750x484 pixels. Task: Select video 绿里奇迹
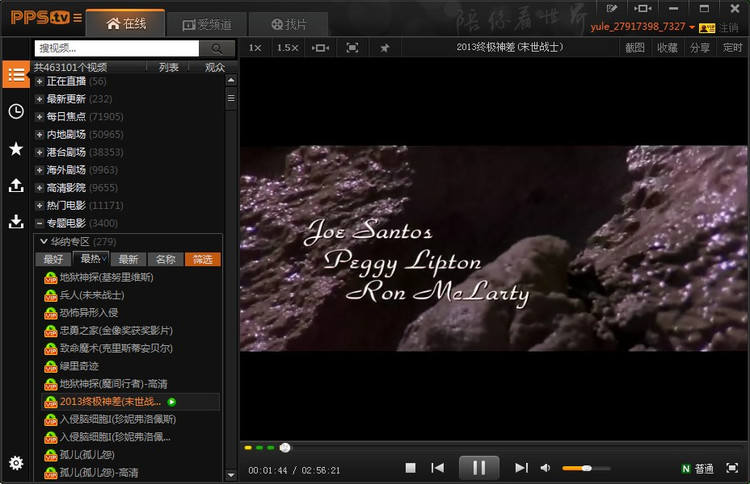click(79, 366)
